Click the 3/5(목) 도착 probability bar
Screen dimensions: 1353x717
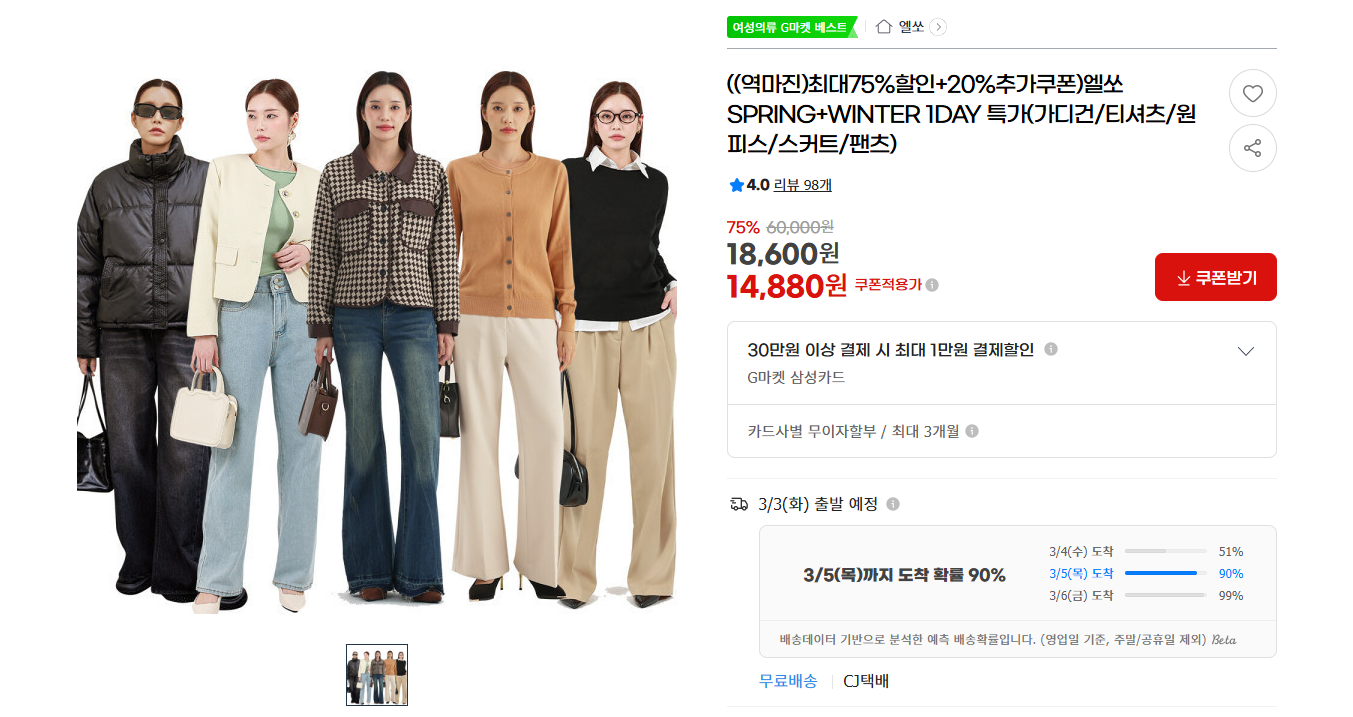1165,573
